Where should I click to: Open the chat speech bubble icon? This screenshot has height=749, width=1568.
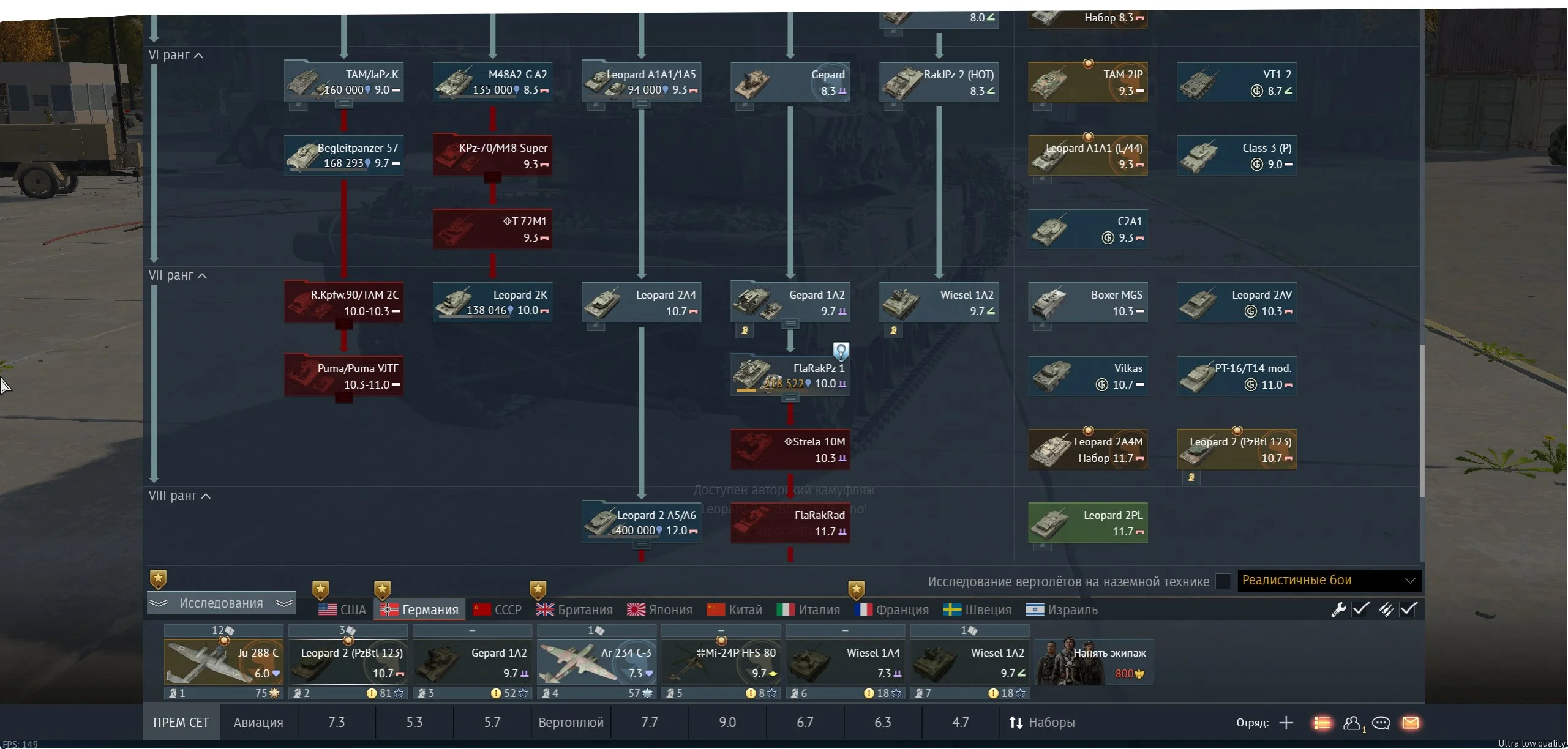(x=1381, y=723)
